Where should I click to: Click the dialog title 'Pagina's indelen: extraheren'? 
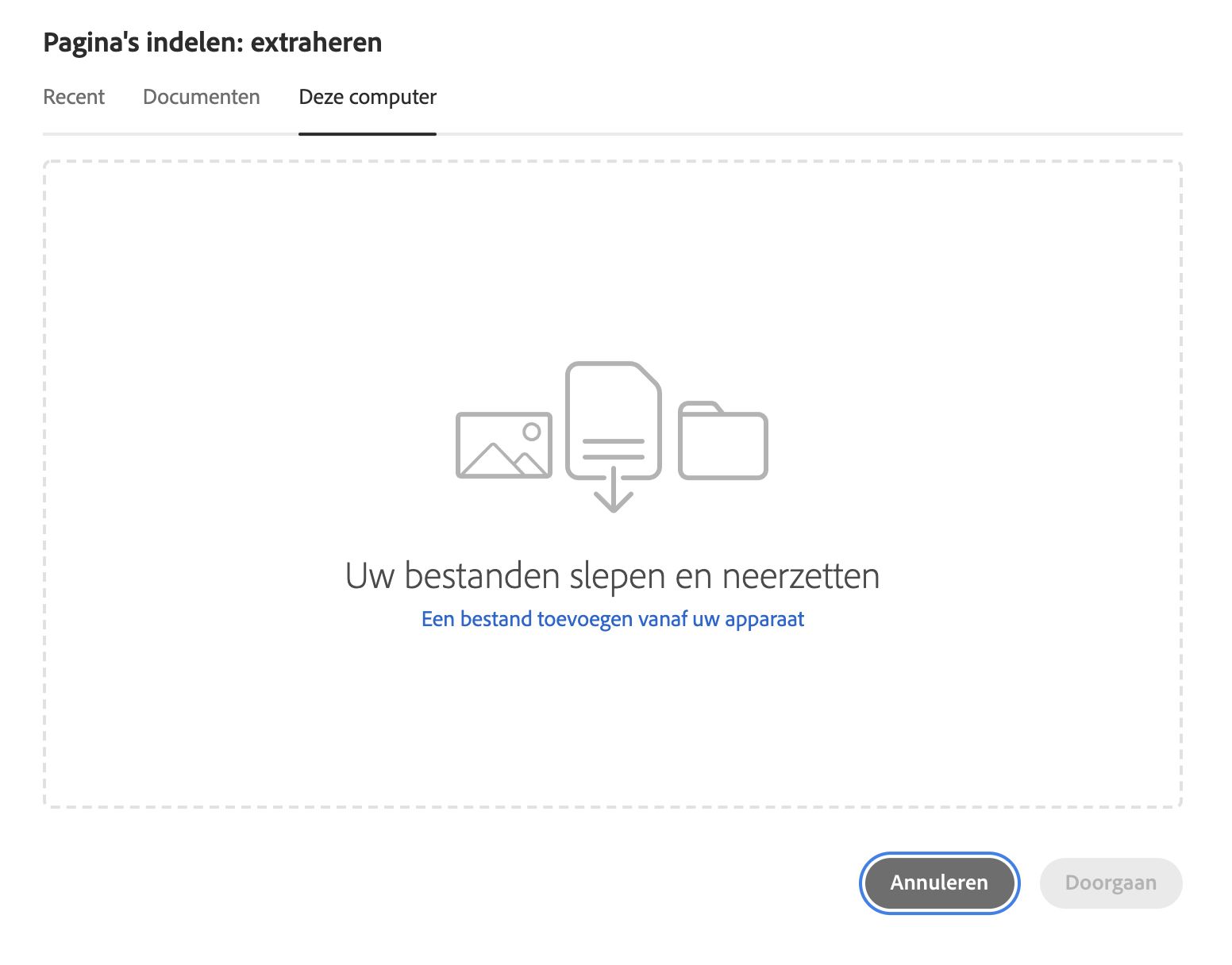coord(213,42)
